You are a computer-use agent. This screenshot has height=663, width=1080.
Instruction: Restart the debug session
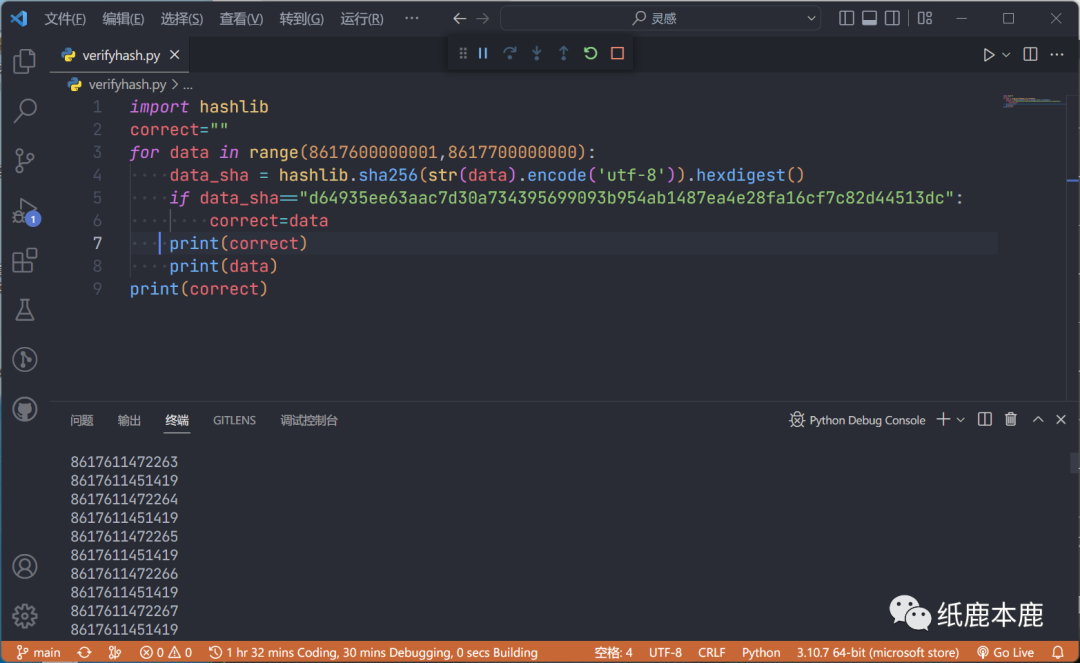tap(590, 53)
